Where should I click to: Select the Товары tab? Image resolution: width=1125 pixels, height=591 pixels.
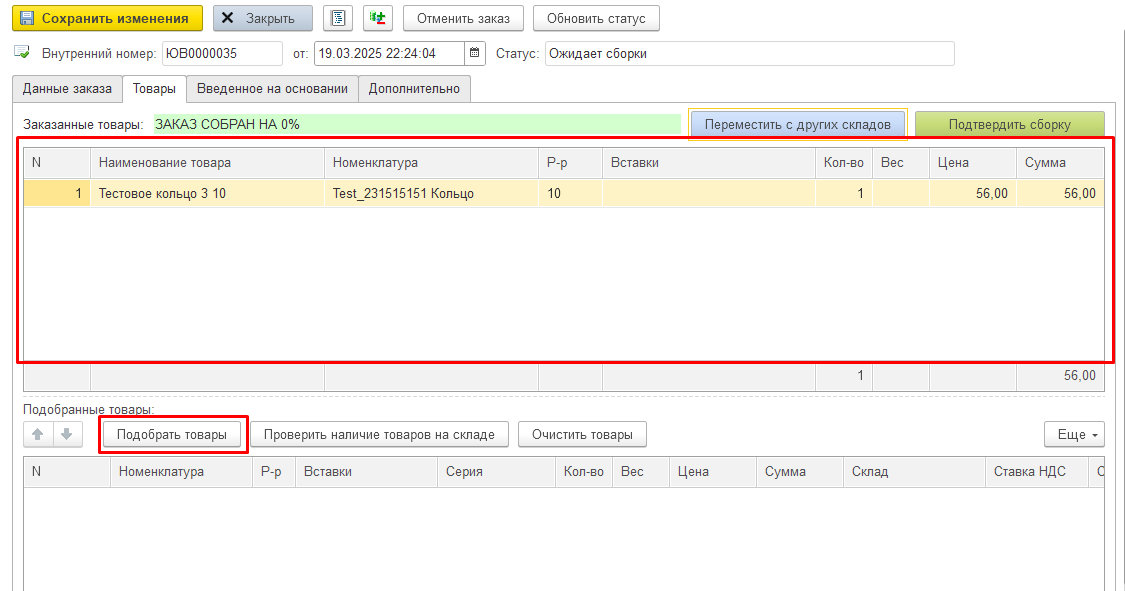click(x=154, y=88)
